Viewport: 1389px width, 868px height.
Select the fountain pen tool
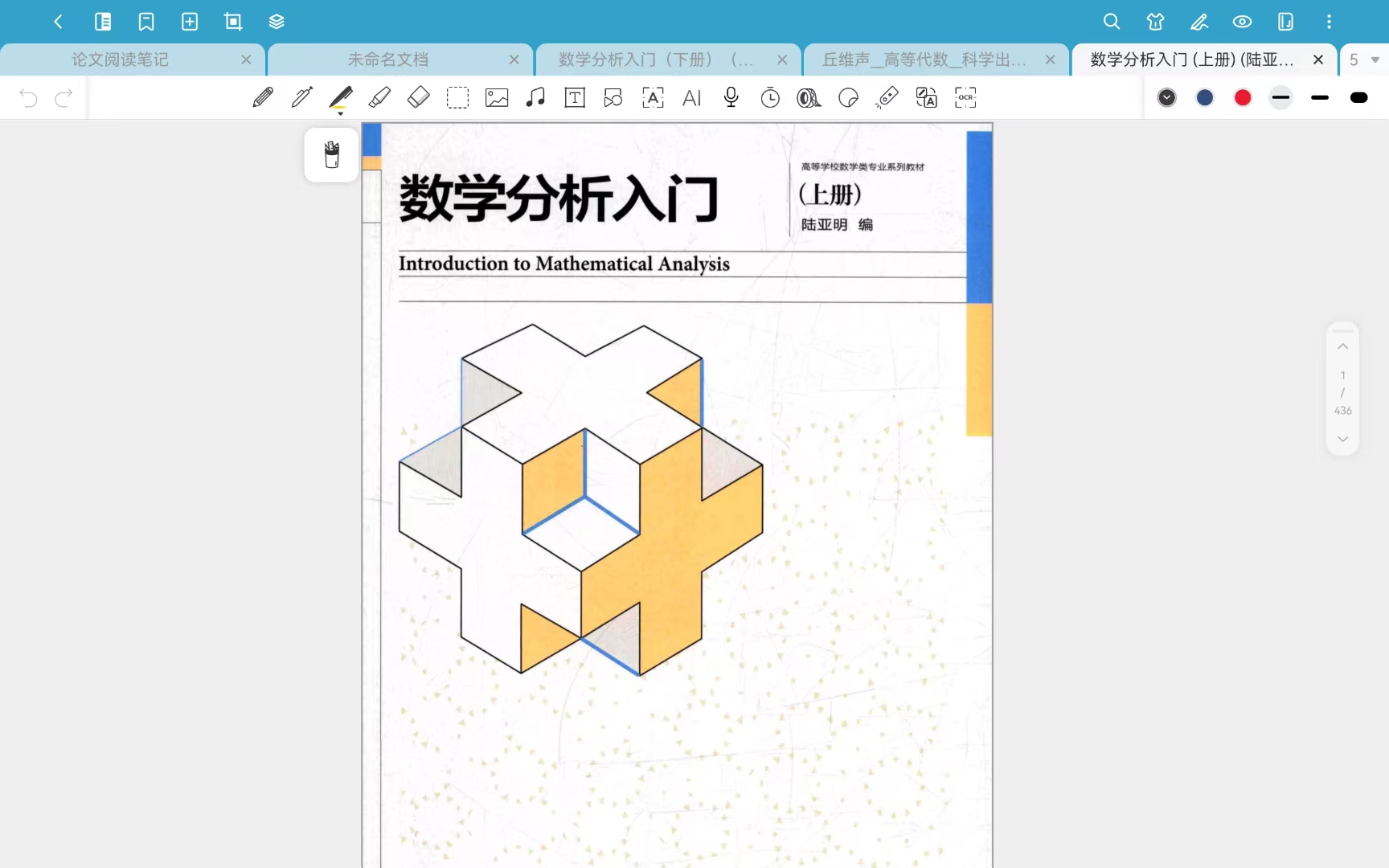point(302,97)
